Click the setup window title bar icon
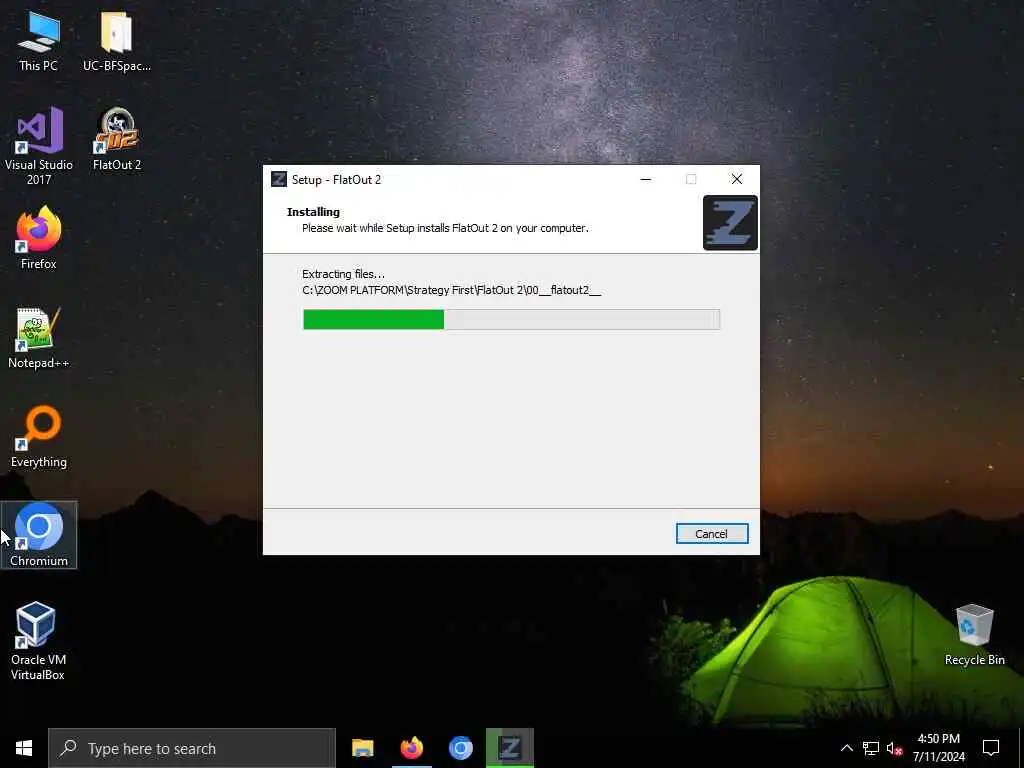The height and width of the screenshot is (768, 1024). [279, 179]
